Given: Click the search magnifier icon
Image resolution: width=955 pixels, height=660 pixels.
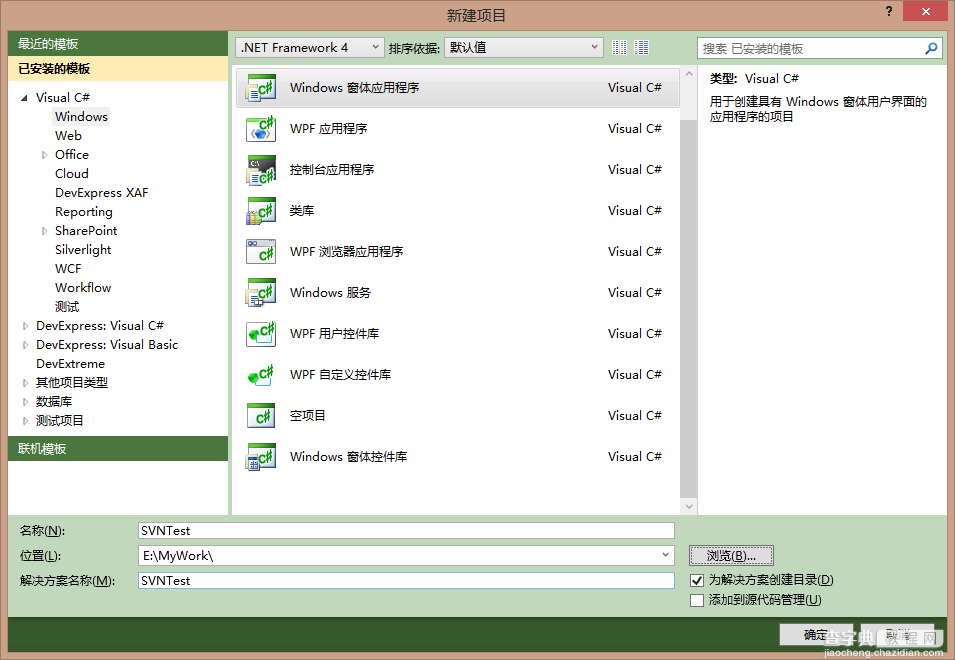Looking at the screenshot, I should (931, 48).
